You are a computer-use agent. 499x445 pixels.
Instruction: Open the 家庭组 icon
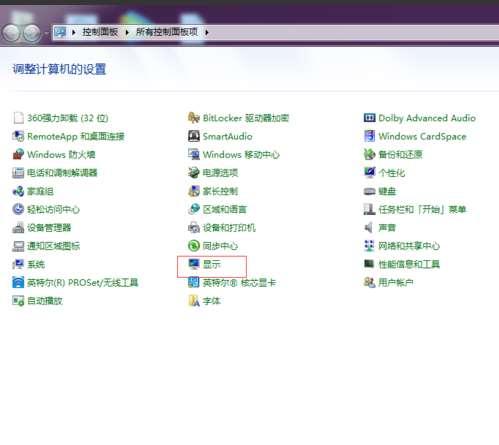coord(18,191)
